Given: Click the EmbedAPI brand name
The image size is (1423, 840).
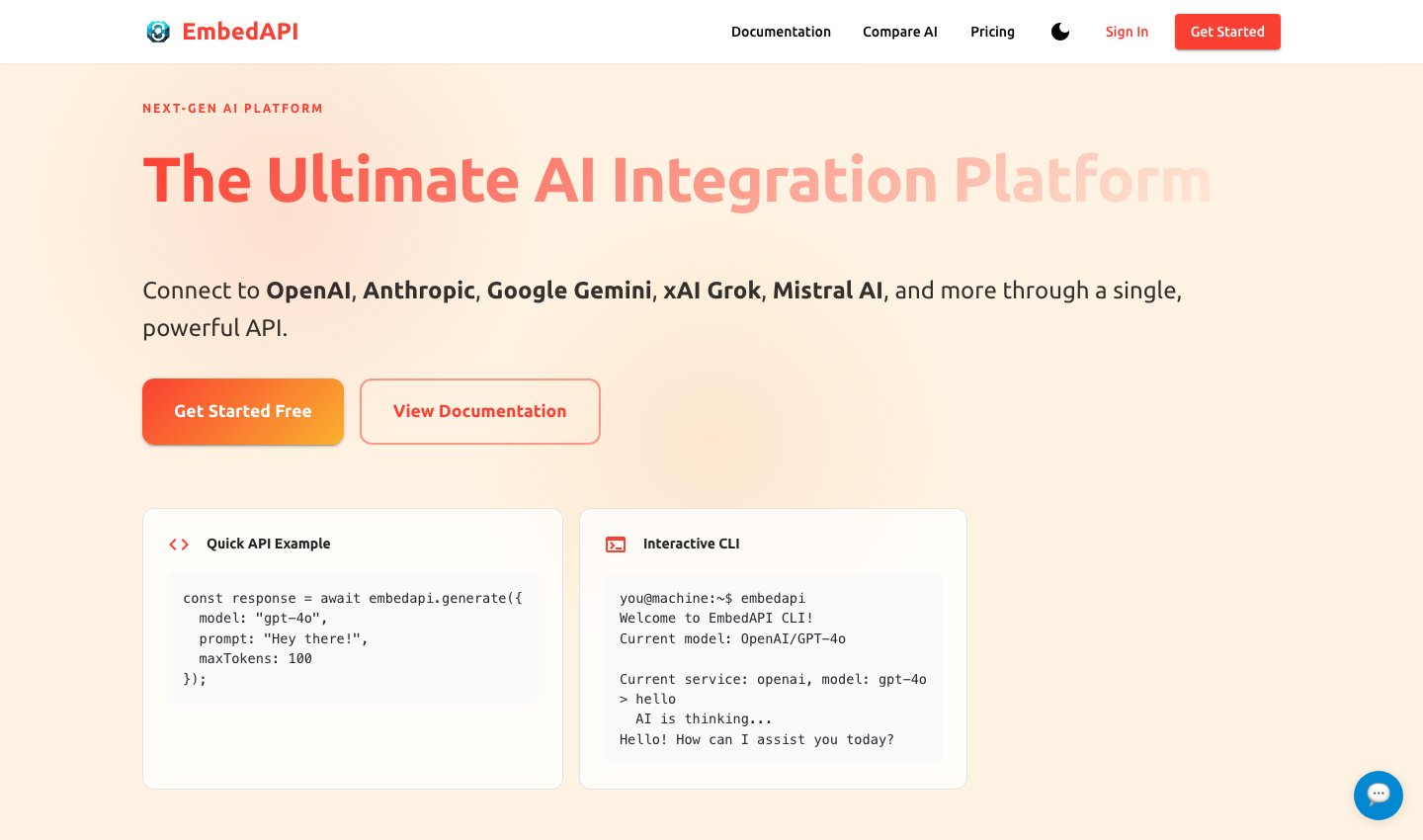Looking at the screenshot, I should pyautogui.click(x=240, y=32).
